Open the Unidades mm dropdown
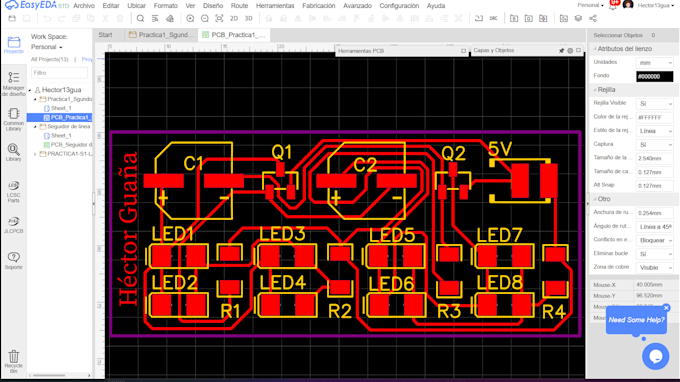 (654, 63)
